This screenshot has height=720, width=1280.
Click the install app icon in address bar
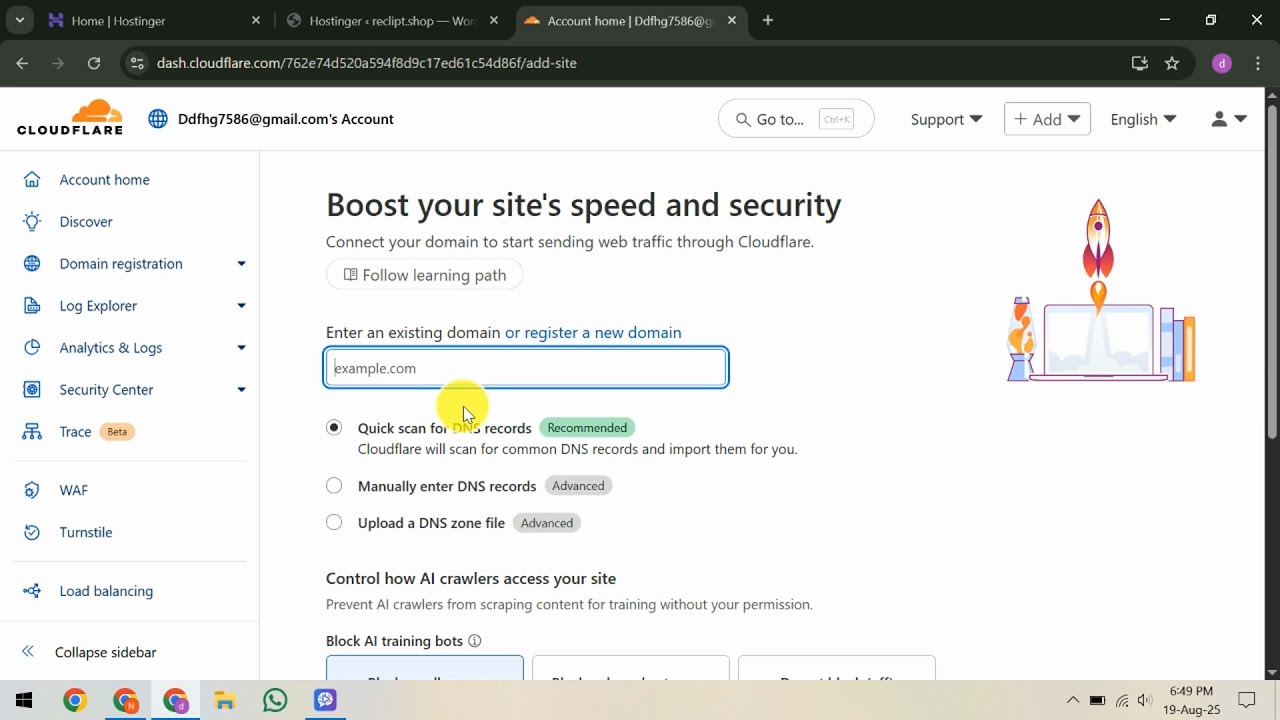tap(1139, 63)
